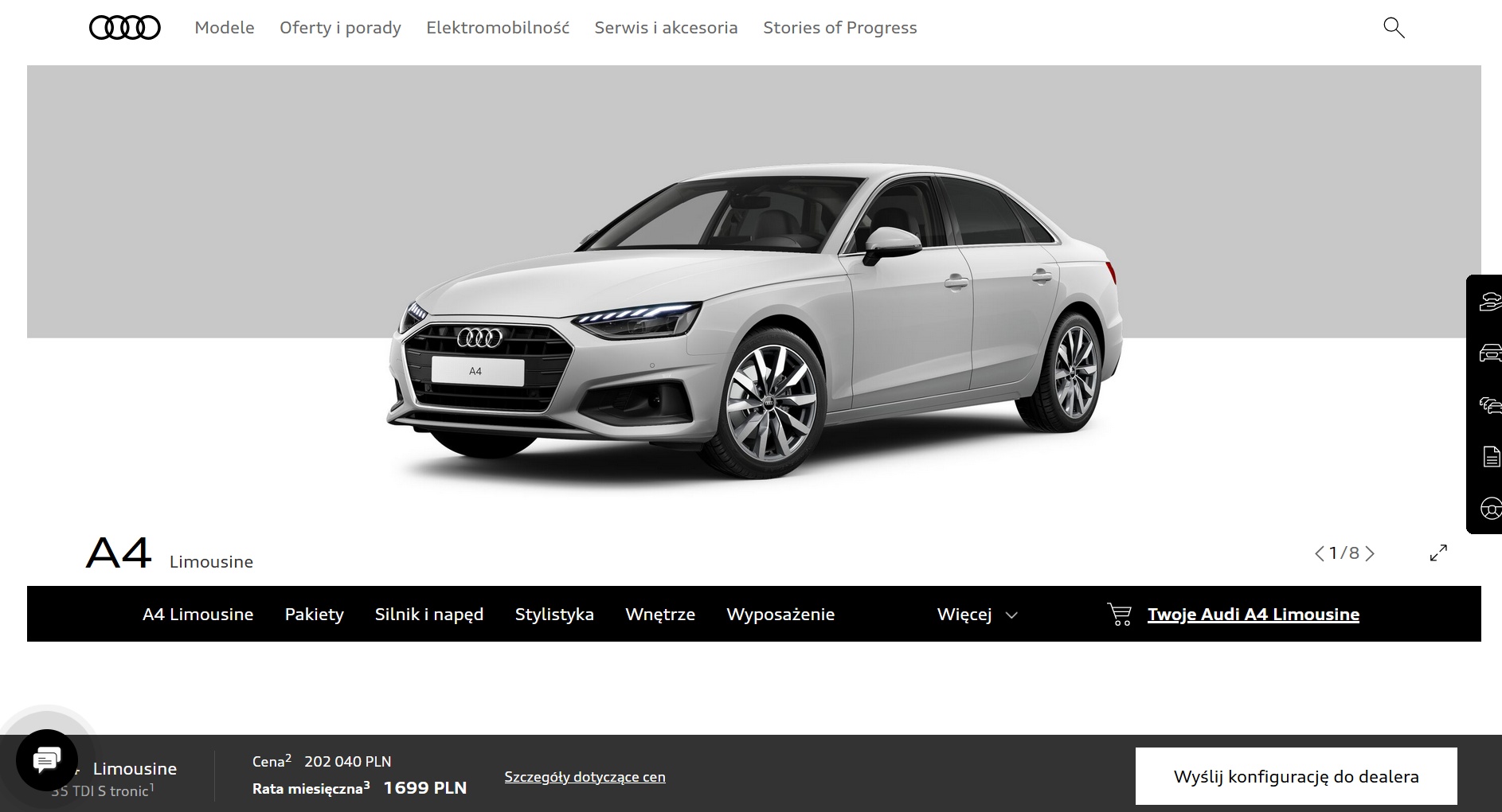The height and width of the screenshot is (812, 1502).
Task: Click the A4 model heading
Action: click(119, 552)
